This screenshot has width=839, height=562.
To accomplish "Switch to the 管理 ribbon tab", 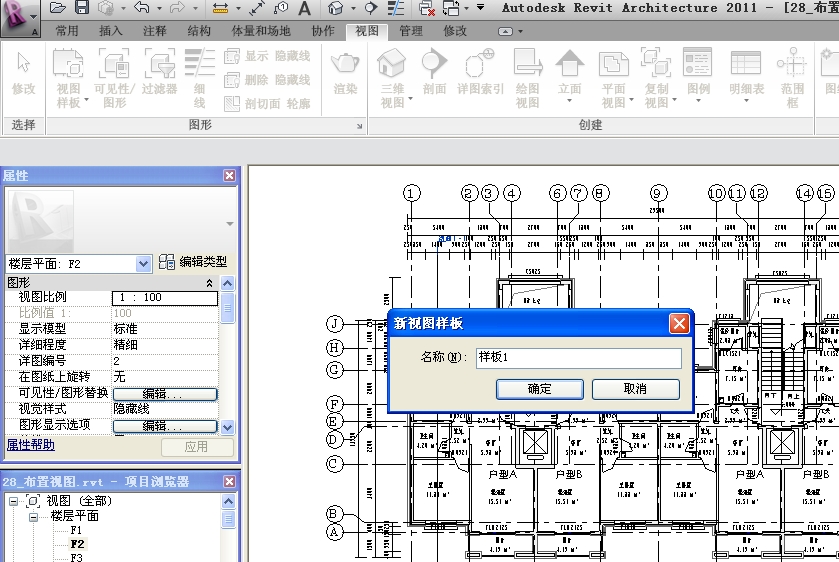I will (x=410, y=31).
